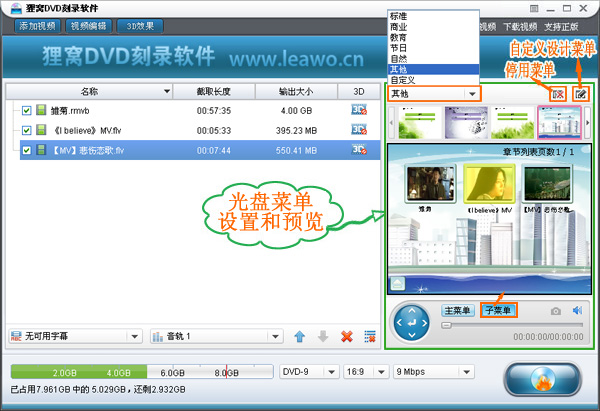Select 其他 in the menu category list
The height and width of the screenshot is (411, 600).
[433, 69]
